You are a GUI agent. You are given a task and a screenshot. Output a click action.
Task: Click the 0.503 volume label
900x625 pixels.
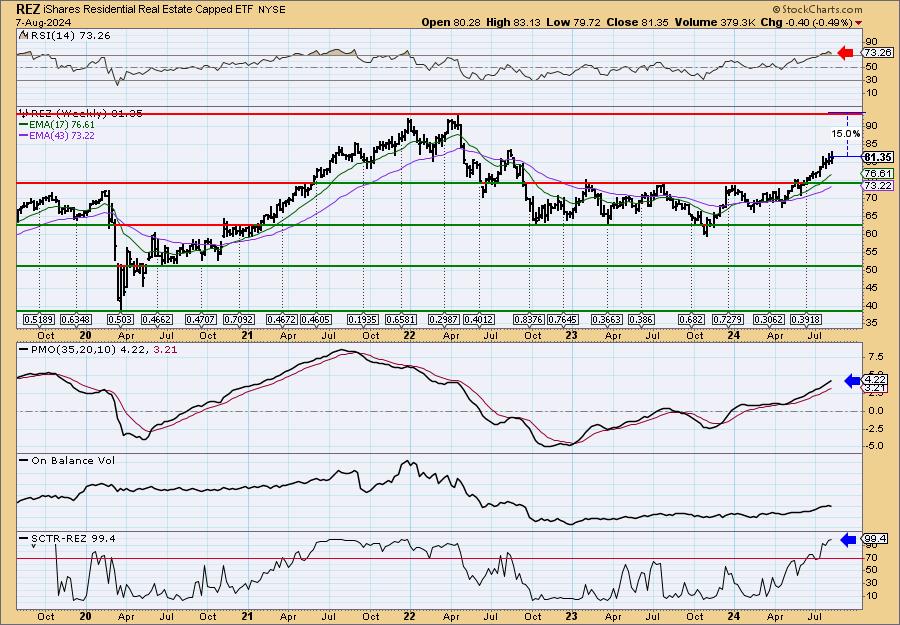120,319
